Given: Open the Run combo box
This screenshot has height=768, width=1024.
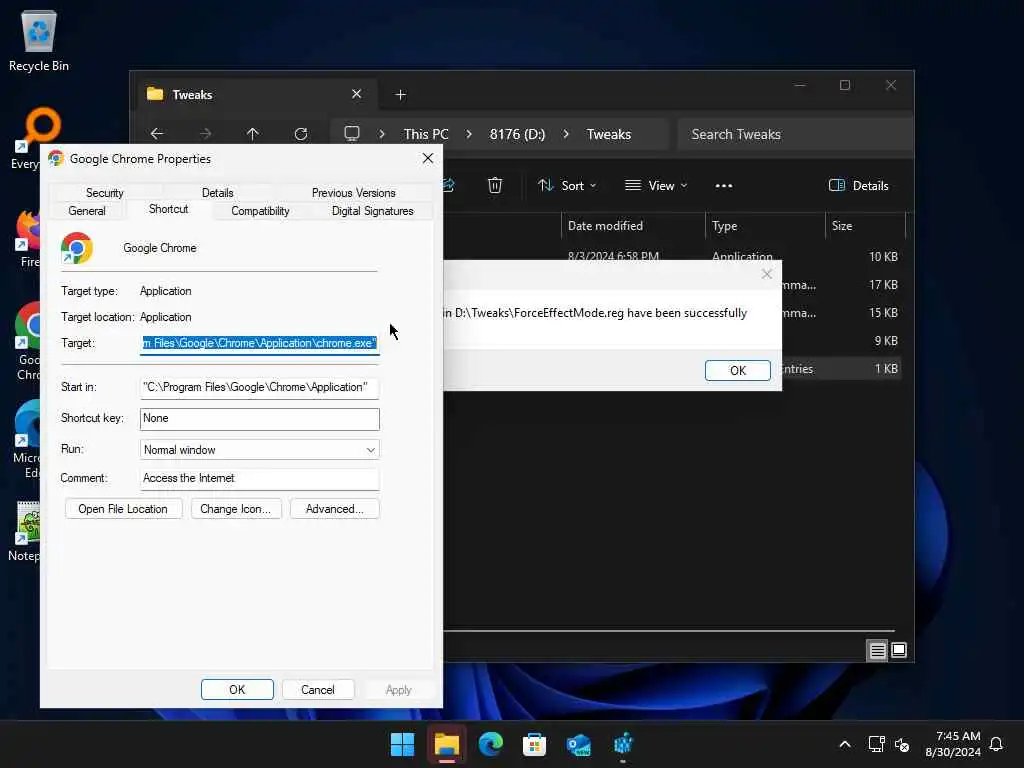Looking at the screenshot, I should click(259, 450).
